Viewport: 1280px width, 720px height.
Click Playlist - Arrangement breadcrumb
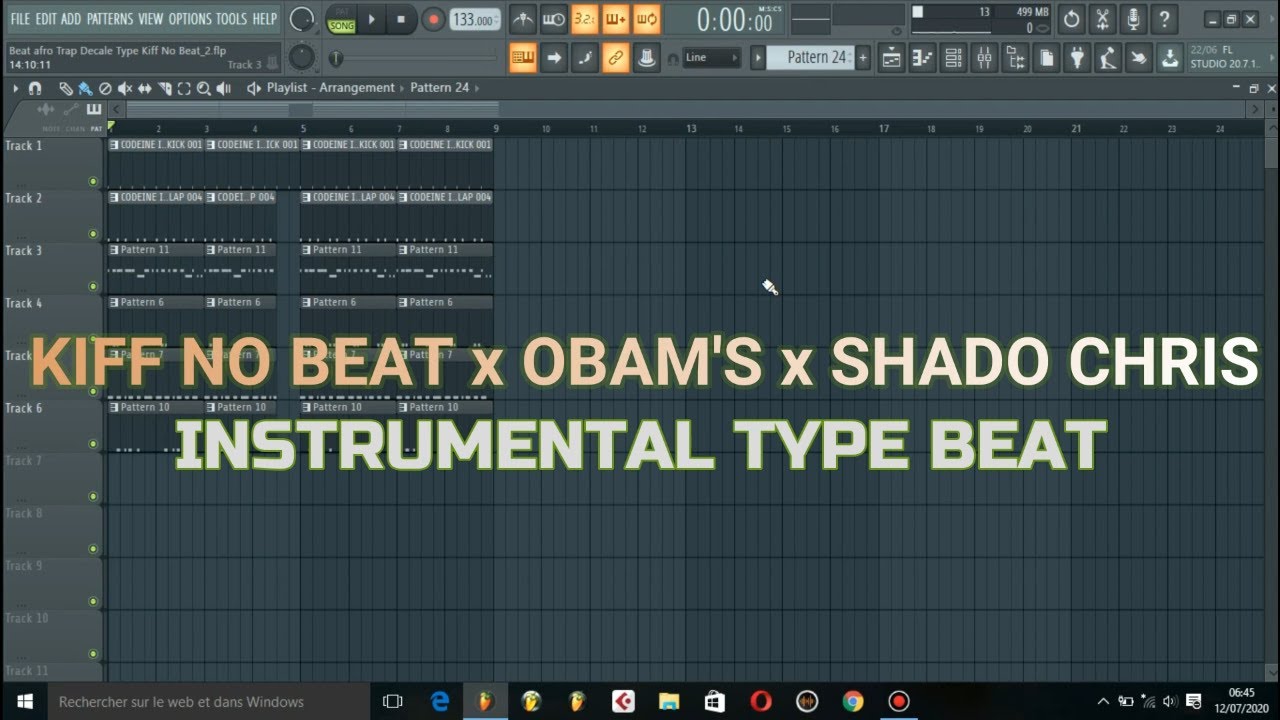click(330, 88)
